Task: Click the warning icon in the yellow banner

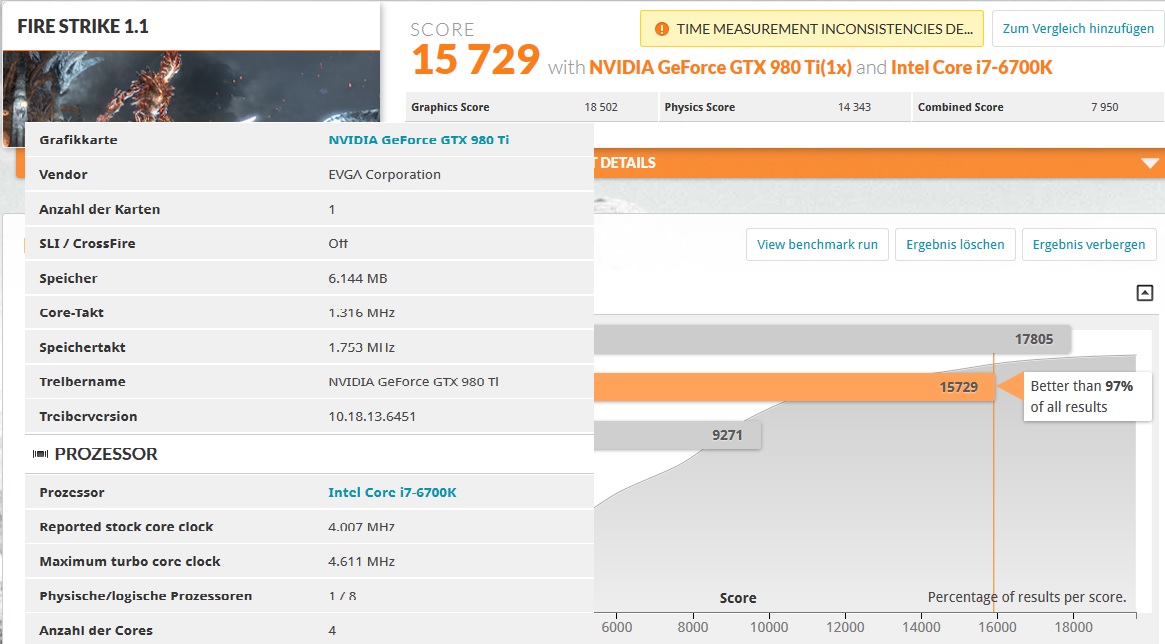Action: (x=661, y=29)
